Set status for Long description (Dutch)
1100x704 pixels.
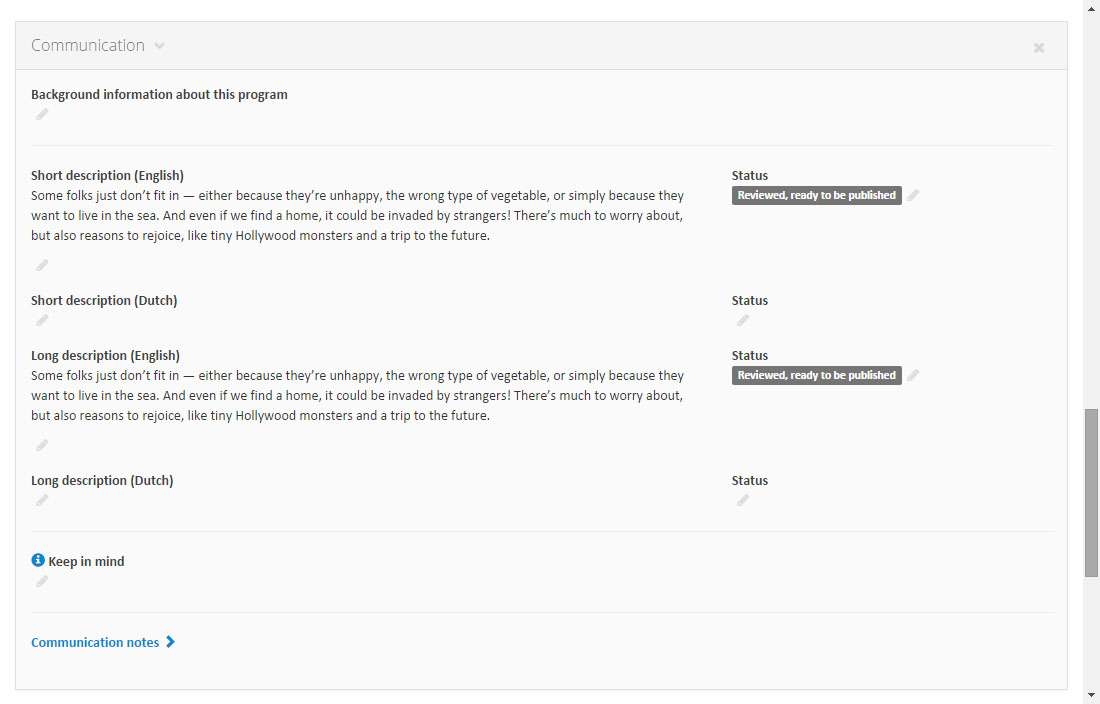pyautogui.click(x=743, y=500)
